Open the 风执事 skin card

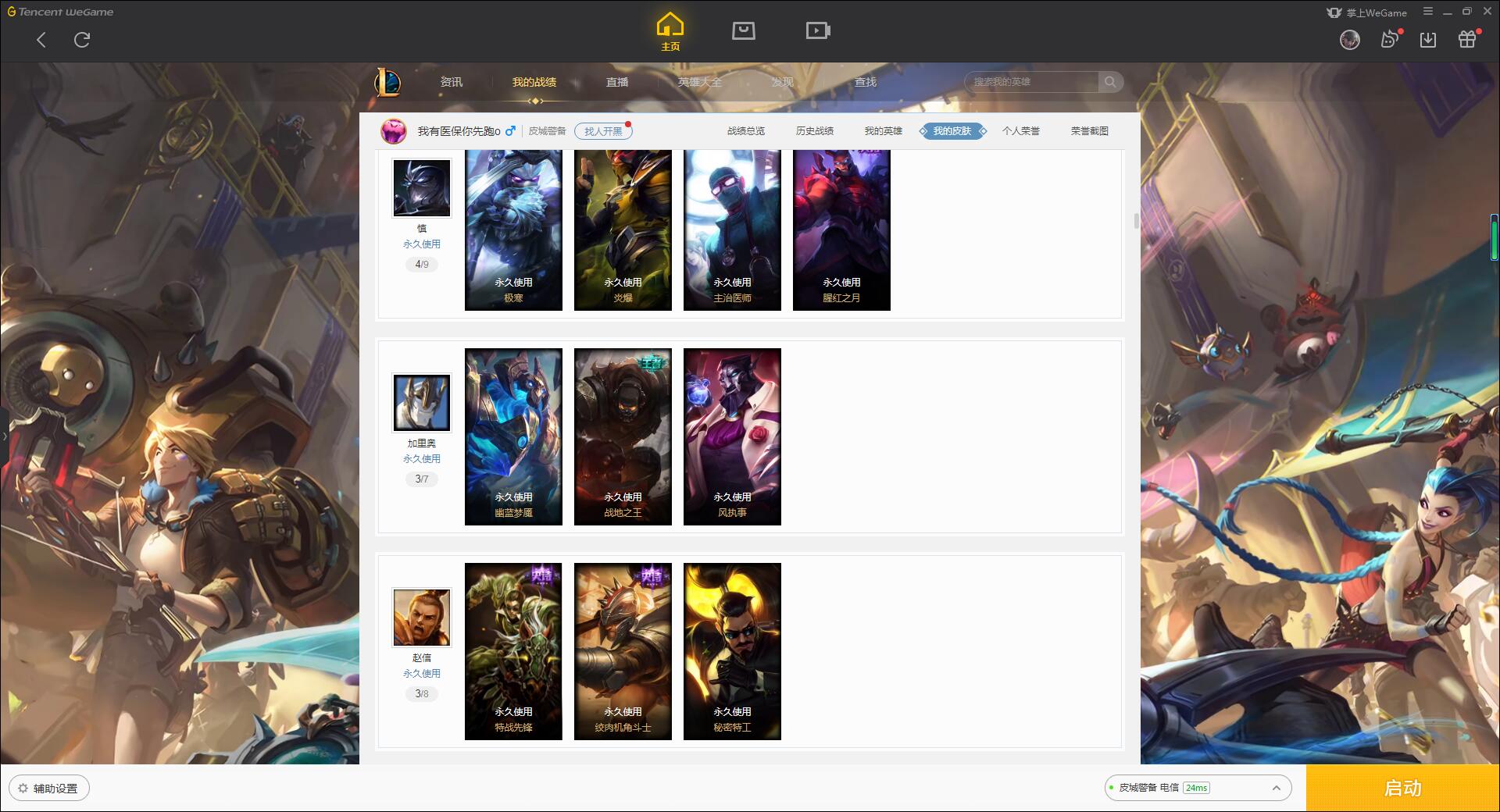732,436
